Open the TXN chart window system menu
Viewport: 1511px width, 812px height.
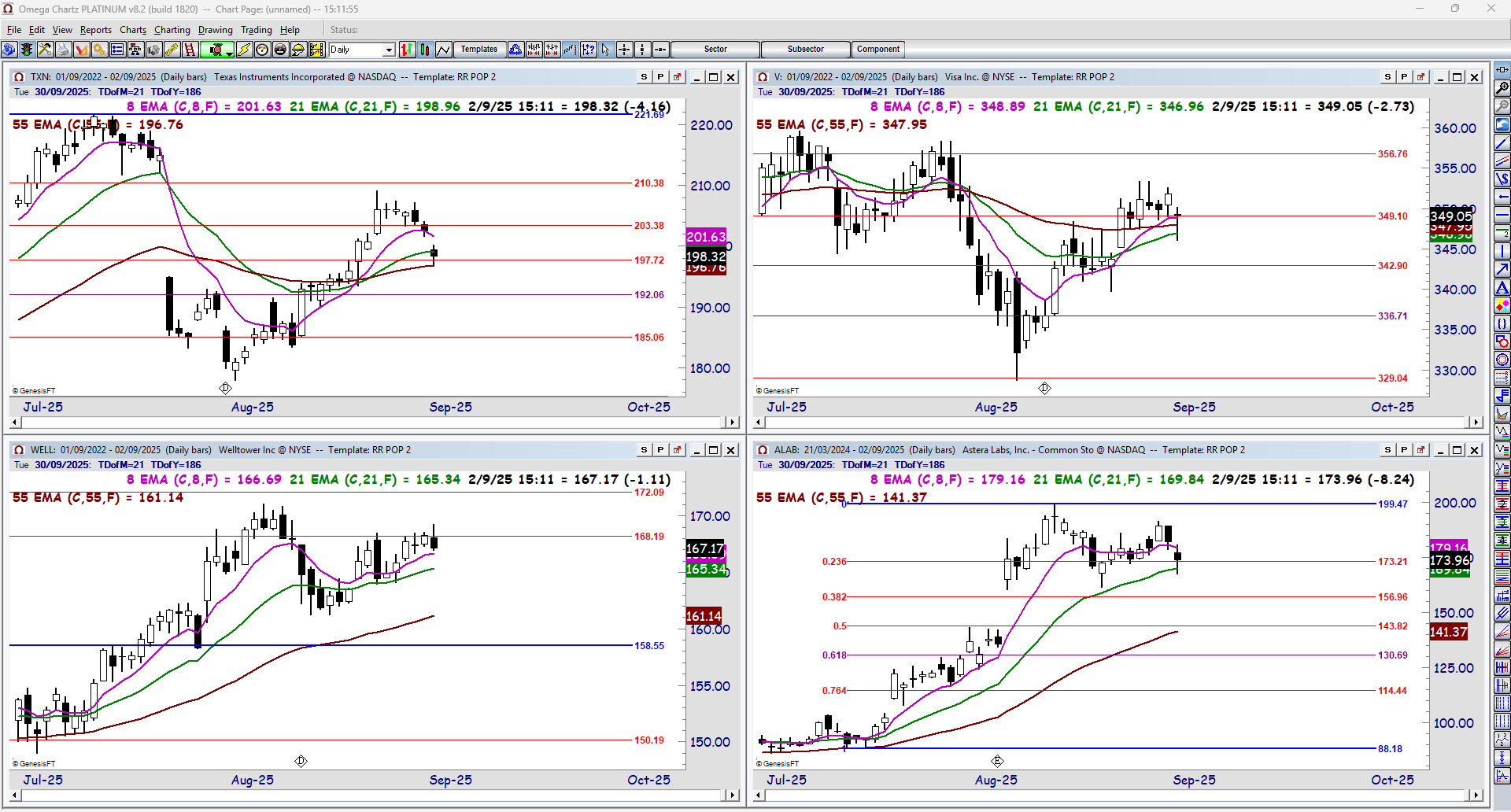[19, 77]
